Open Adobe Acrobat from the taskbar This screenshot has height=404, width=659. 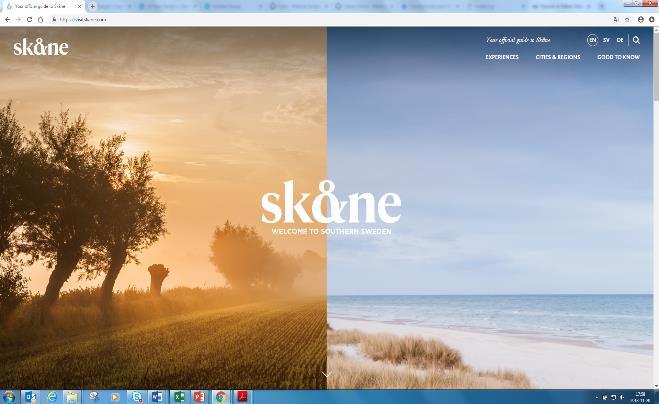pyautogui.click(x=242, y=397)
